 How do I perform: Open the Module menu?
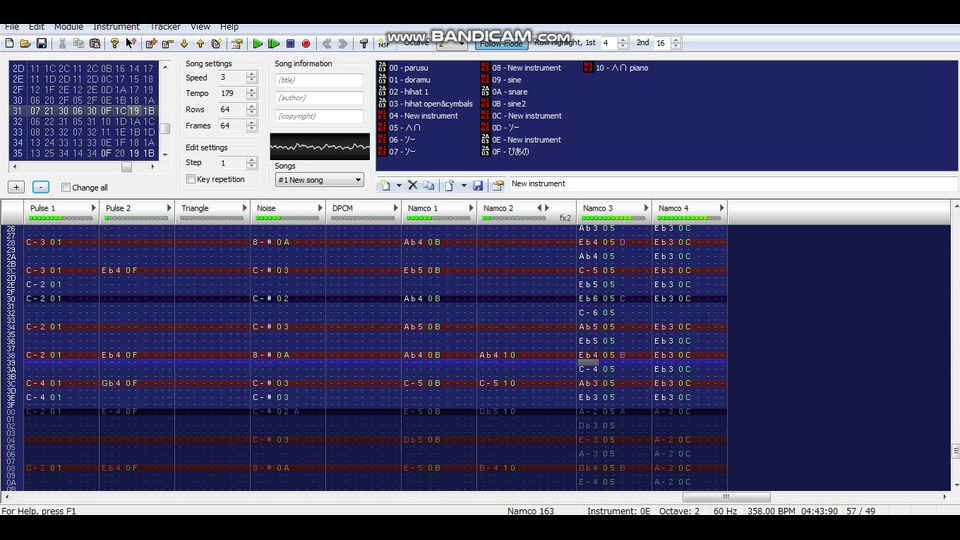(69, 27)
